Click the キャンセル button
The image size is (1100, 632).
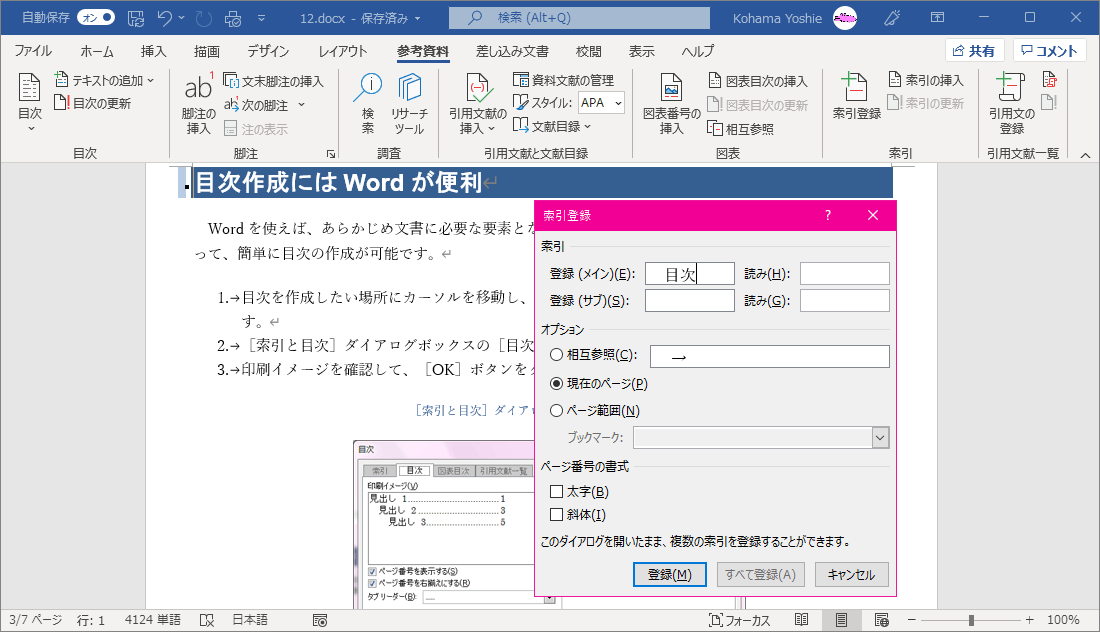(x=852, y=574)
